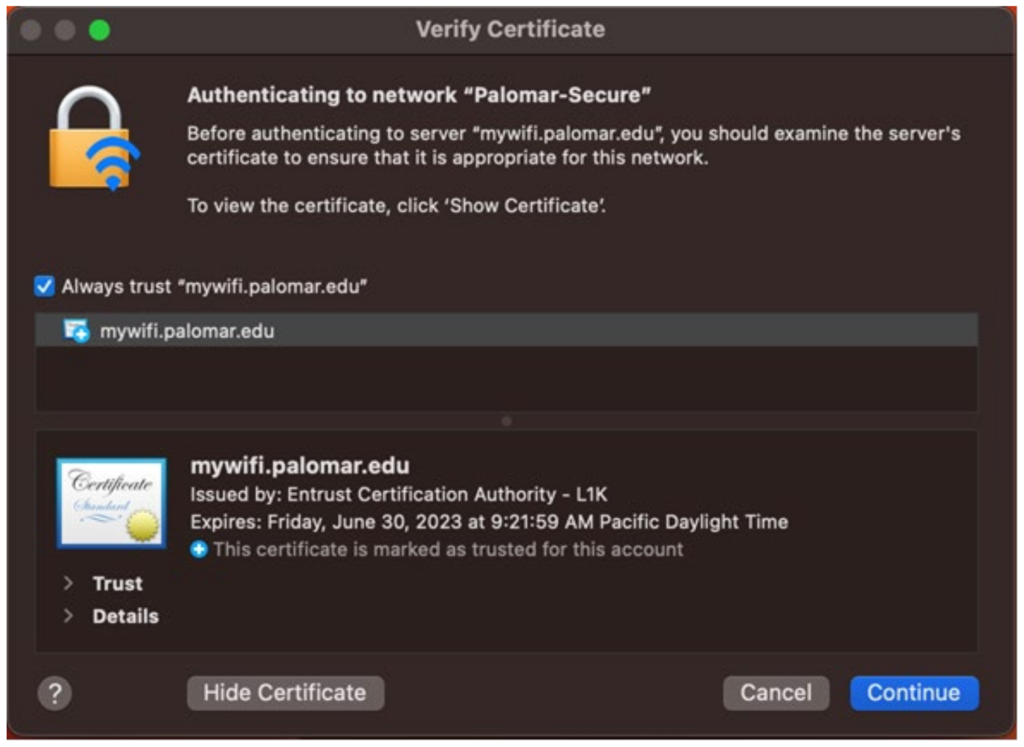Image resolution: width=1024 pixels, height=747 pixels.
Task: Dismiss the dialog with Cancel
Action: [x=776, y=692]
